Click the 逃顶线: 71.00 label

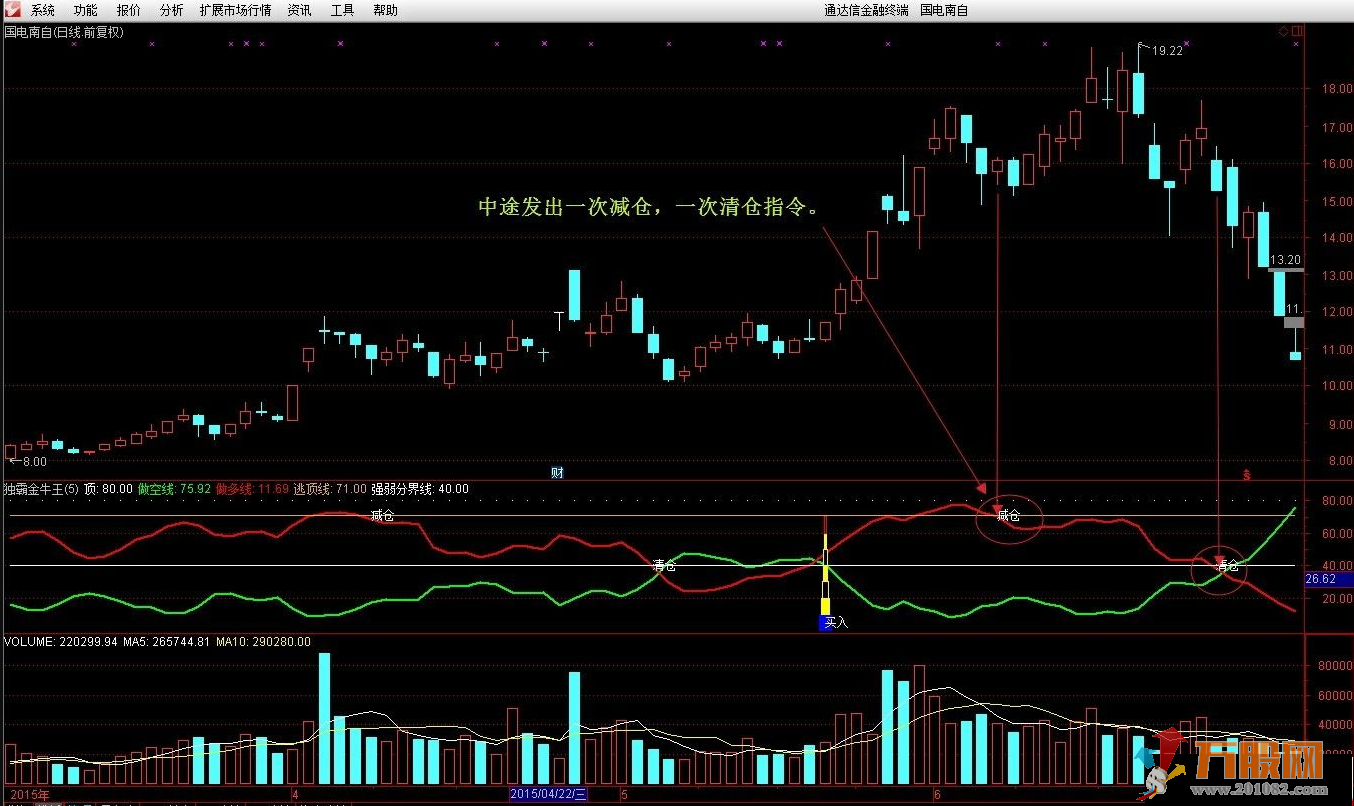(330, 490)
